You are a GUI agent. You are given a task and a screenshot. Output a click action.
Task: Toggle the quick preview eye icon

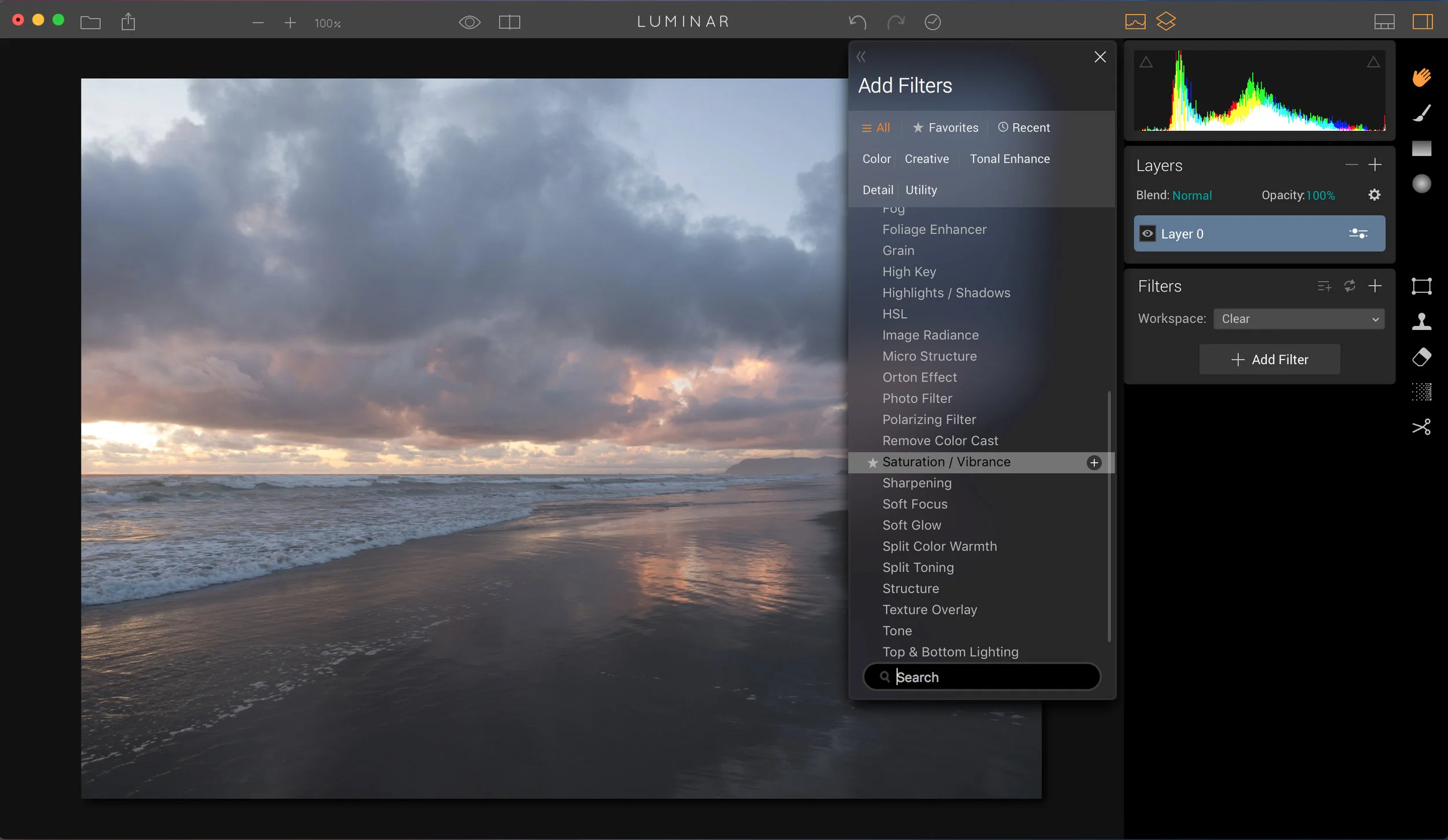coord(470,22)
